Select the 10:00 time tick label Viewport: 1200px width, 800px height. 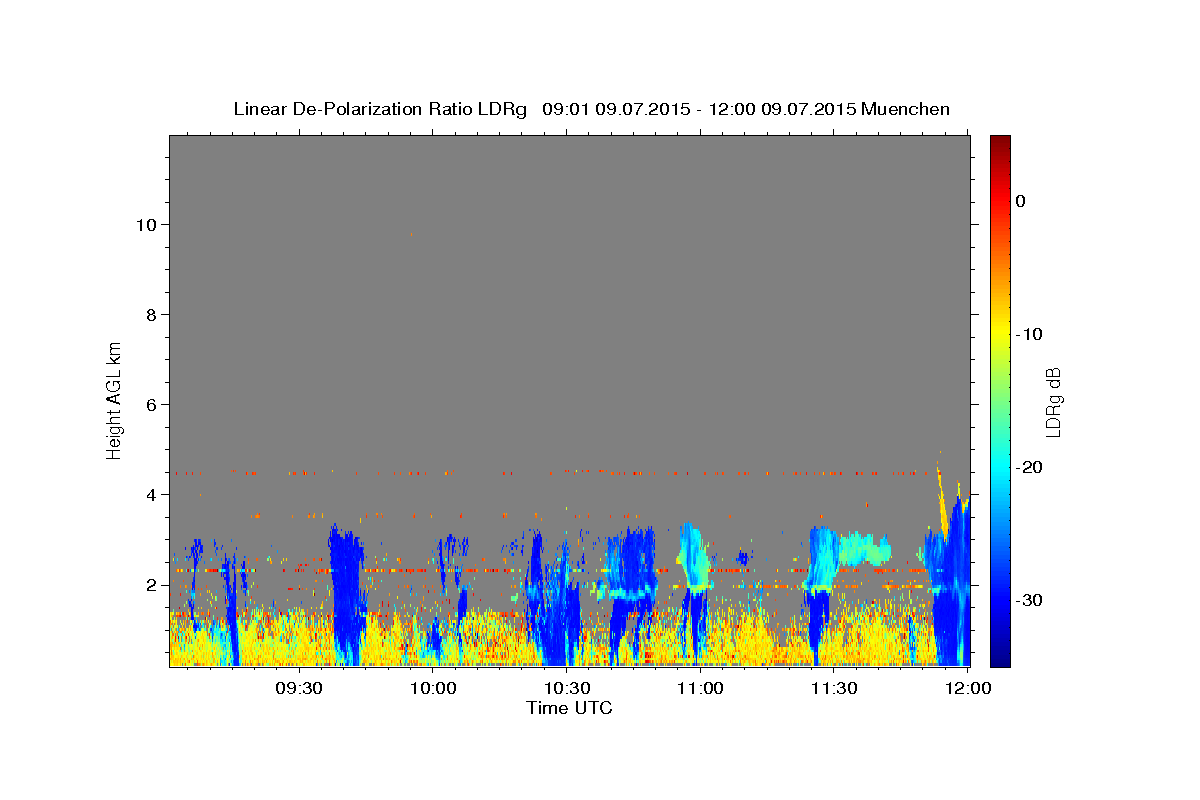tap(432, 689)
